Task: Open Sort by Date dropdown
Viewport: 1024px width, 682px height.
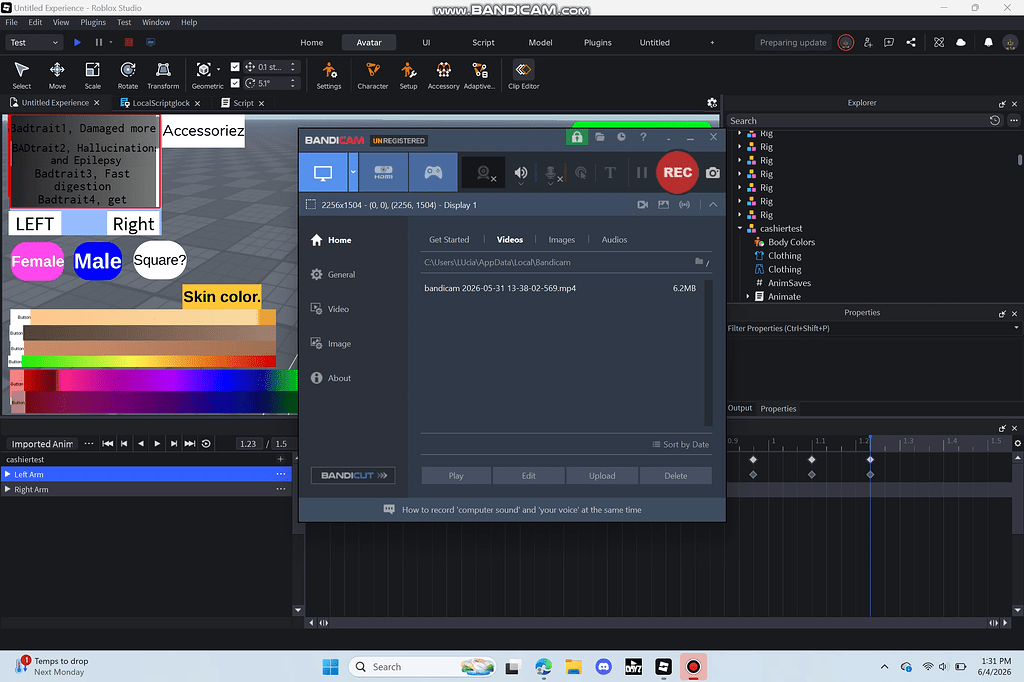Action: pos(680,444)
